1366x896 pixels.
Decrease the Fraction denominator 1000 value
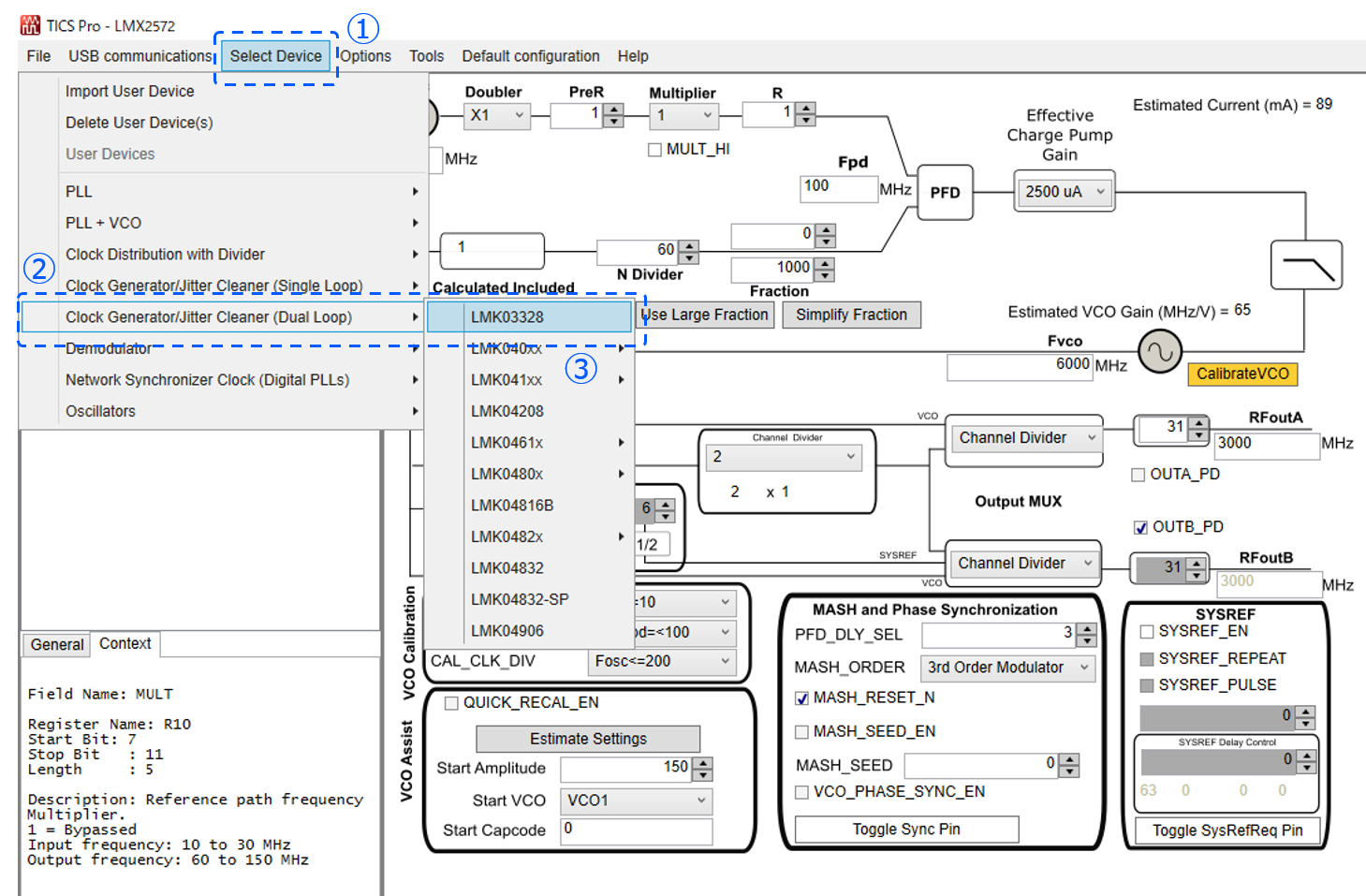click(x=825, y=275)
